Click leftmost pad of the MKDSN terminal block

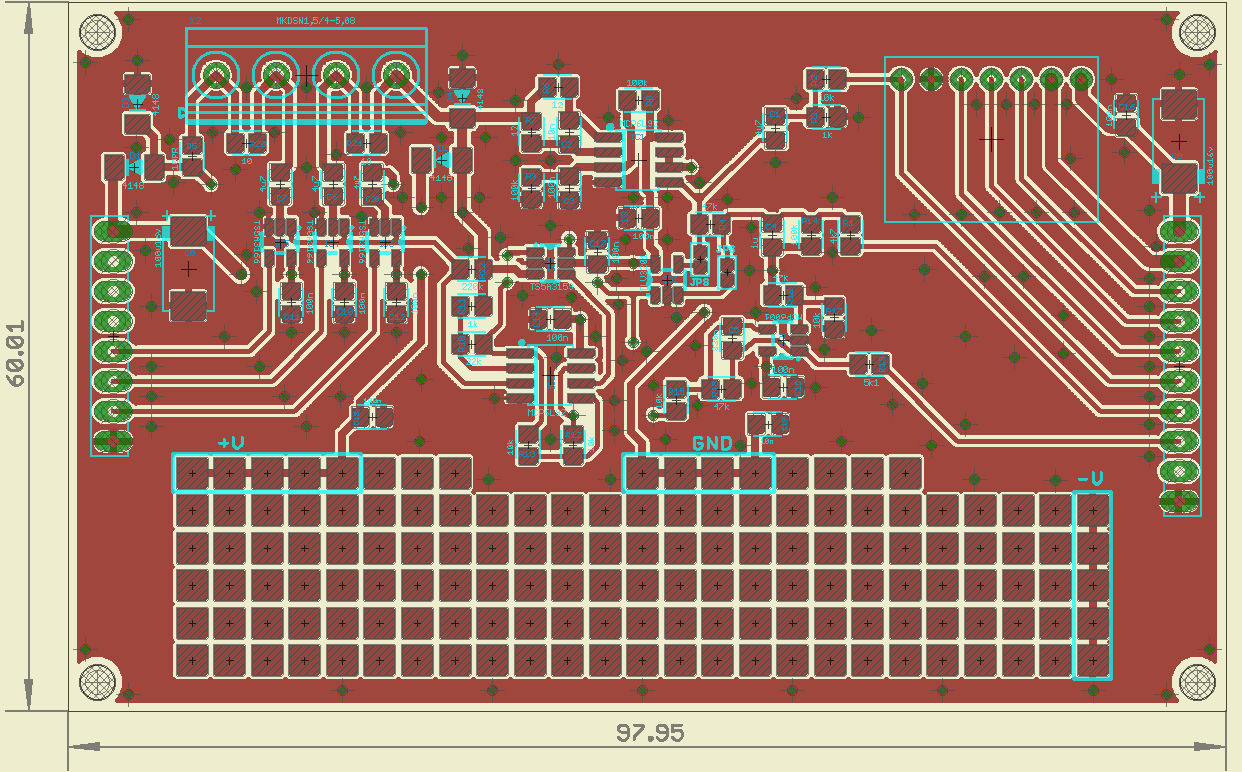(215, 75)
